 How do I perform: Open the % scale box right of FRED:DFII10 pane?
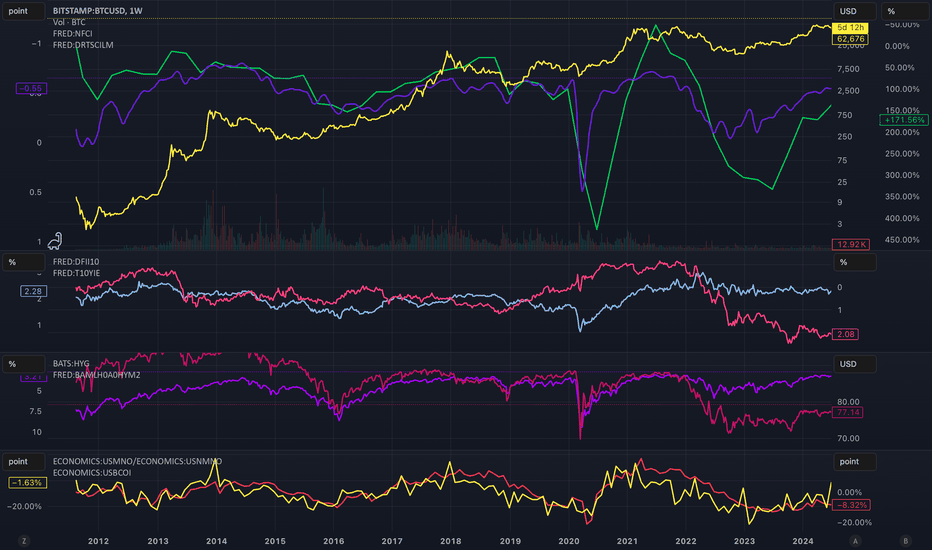coord(855,262)
